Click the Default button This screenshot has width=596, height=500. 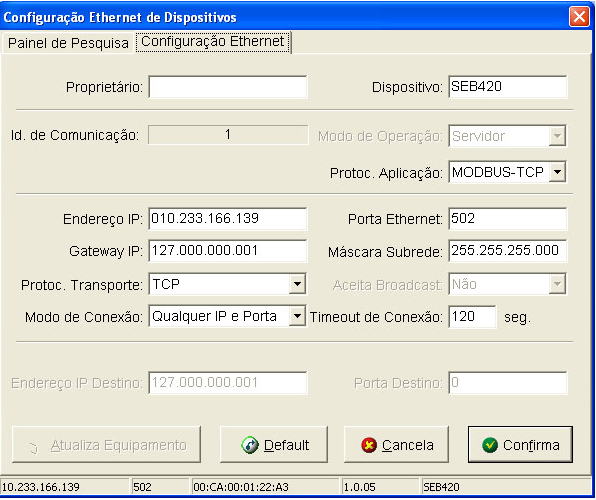tap(274, 444)
